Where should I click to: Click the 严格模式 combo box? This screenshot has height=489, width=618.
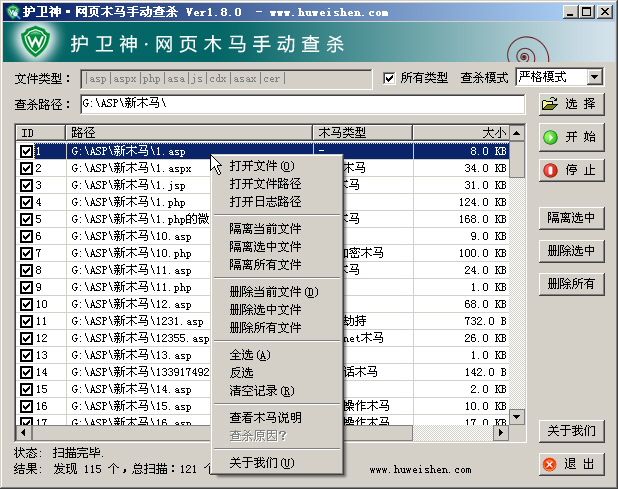coord(559,76)
